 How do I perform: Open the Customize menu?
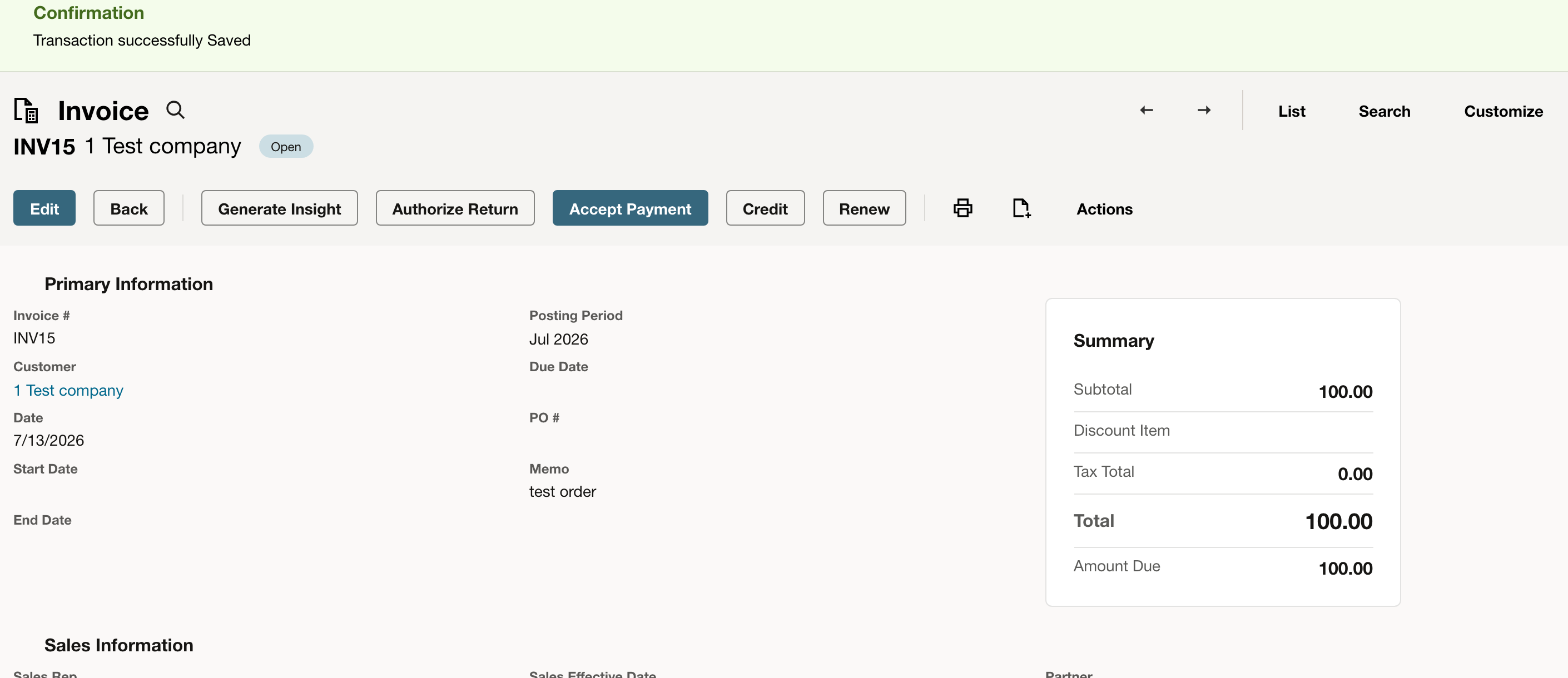(1503, 111)
